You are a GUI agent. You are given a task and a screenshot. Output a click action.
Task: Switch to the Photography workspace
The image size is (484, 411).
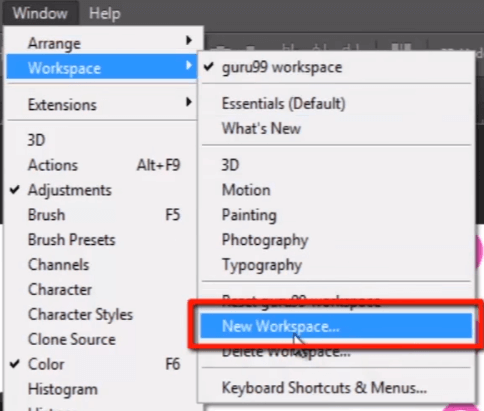coord(336,240)
